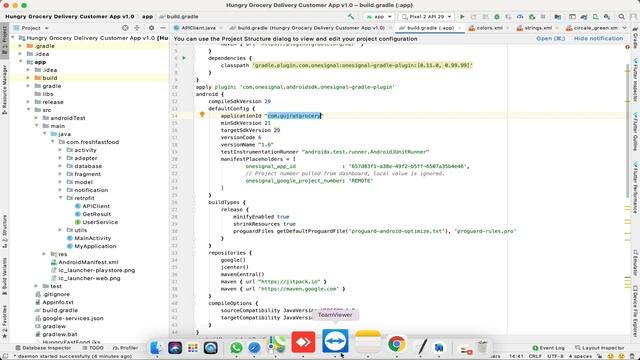Switch to colors.xml tab
The image size is (640, 360).
coord(489,28)
